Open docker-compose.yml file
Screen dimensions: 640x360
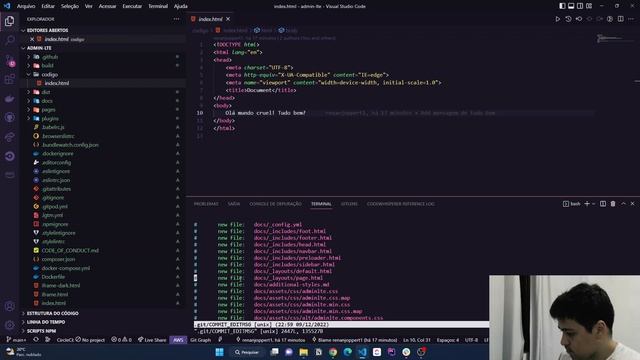[x=66, y=268]
